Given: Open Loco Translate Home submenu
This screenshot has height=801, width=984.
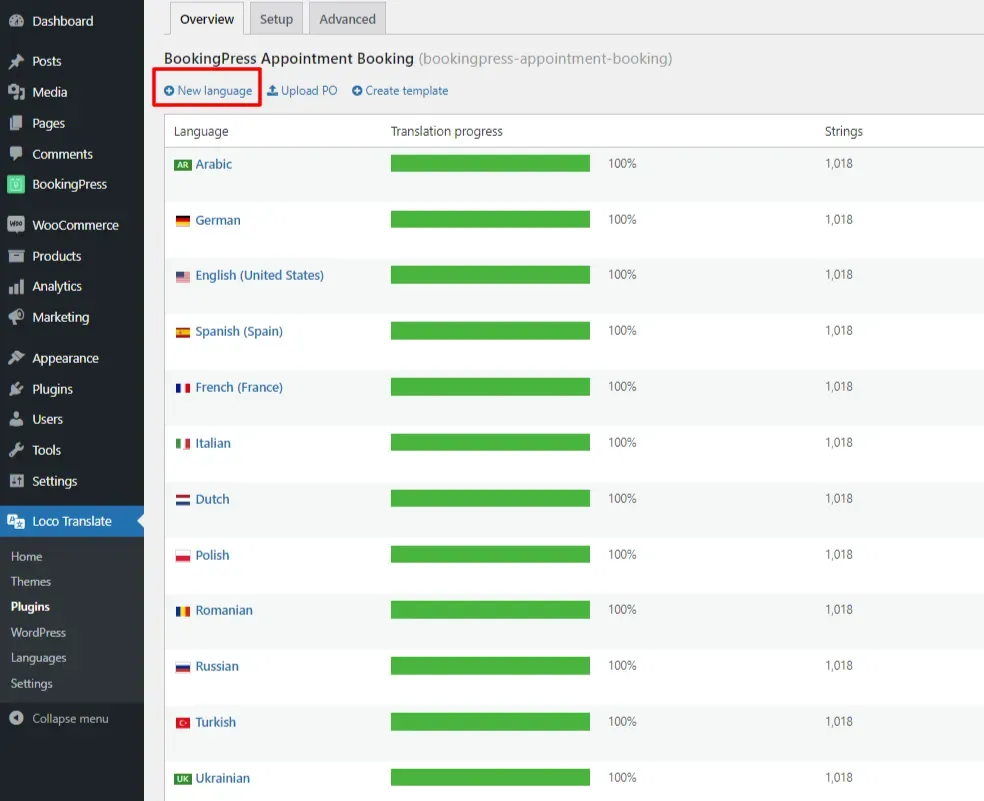Looking at the screenshot, I should click(26, 556).
